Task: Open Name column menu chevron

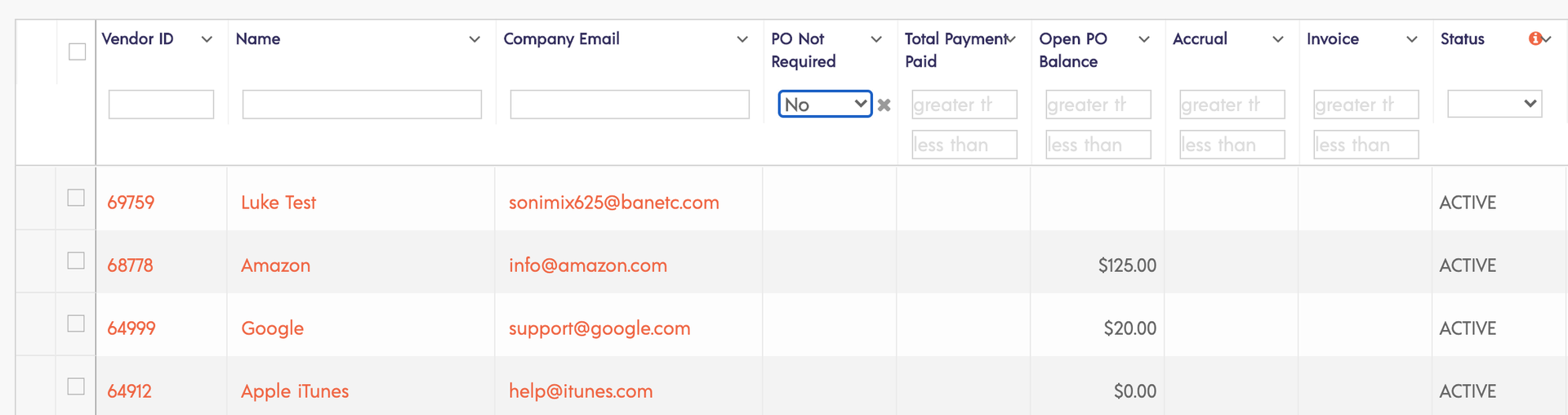Action: pos(474,39)
